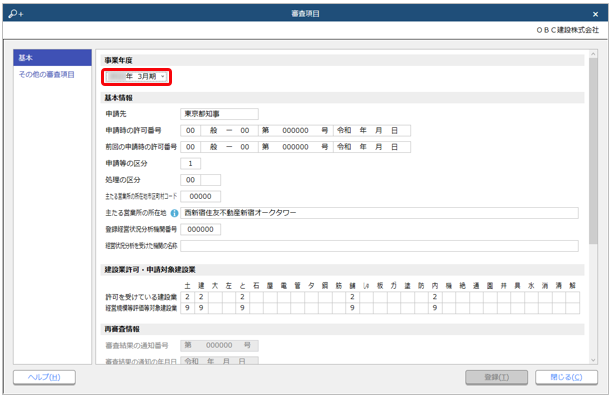The width and height of the screenshot is (611, 397).
Task: Click the scrollbar up arrow
Action: click(593, 54)
